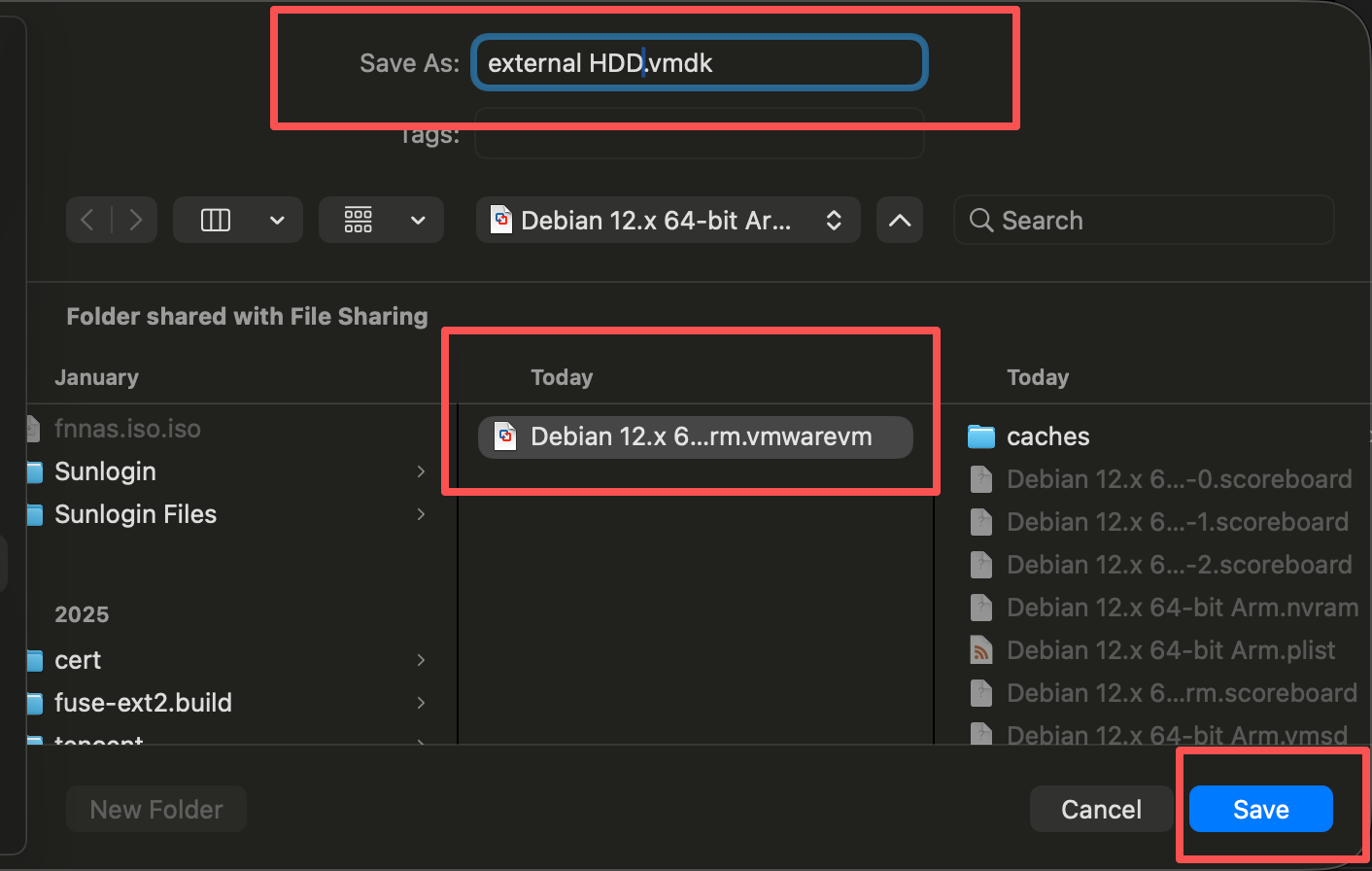Collapse the dialog with the up chevron
This screenshot has height=871, width=1372.
(900, 221)
